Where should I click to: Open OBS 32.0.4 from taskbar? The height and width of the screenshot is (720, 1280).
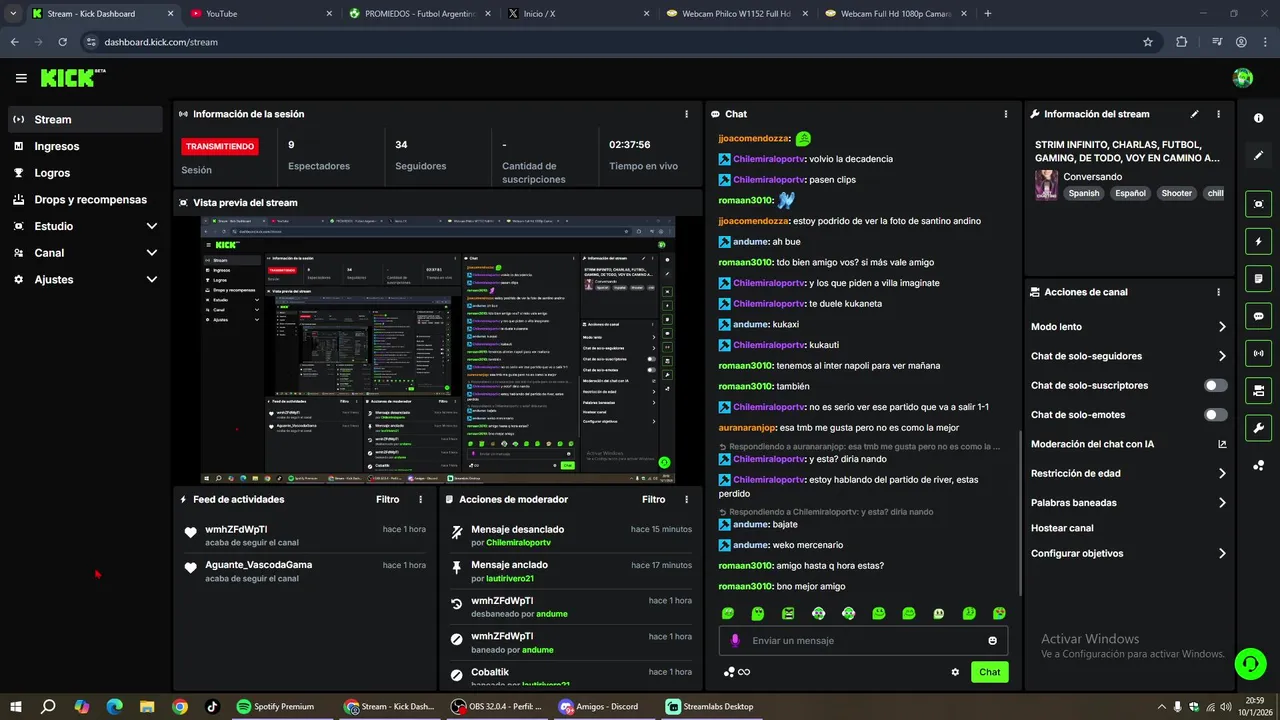click(497, 706)
